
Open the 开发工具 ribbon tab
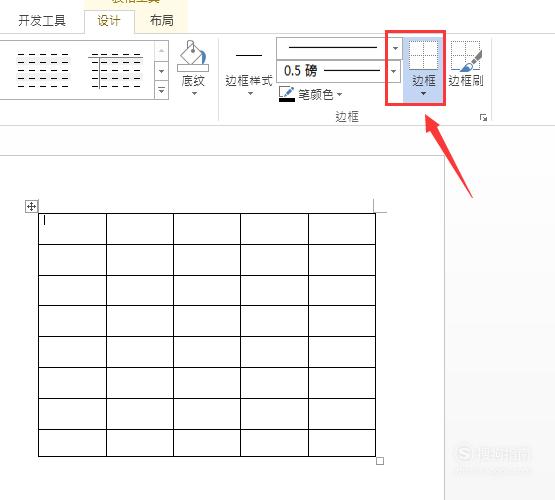pos(42,21)
